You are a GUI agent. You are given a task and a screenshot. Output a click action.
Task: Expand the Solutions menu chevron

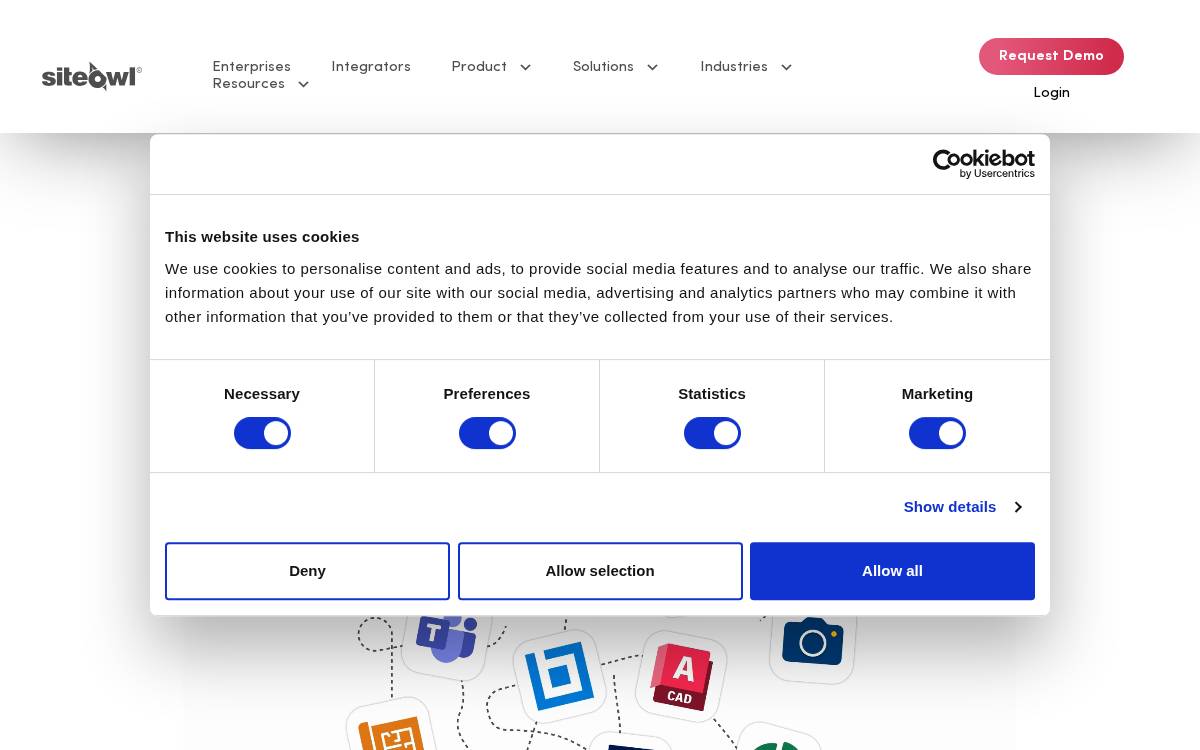tap(652, 67)
